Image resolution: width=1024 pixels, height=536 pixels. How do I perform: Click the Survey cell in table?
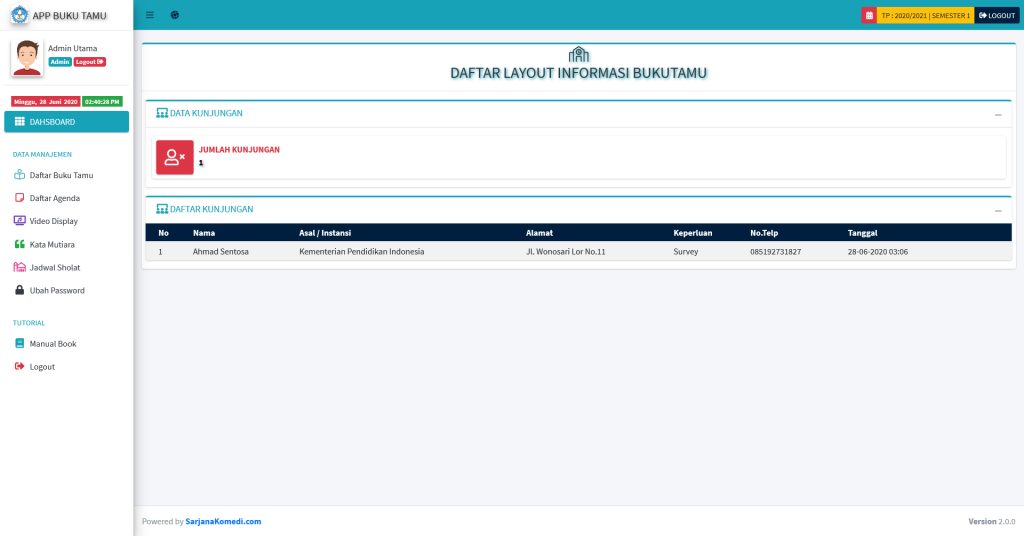pyautogui.click(x=686, y=251)
